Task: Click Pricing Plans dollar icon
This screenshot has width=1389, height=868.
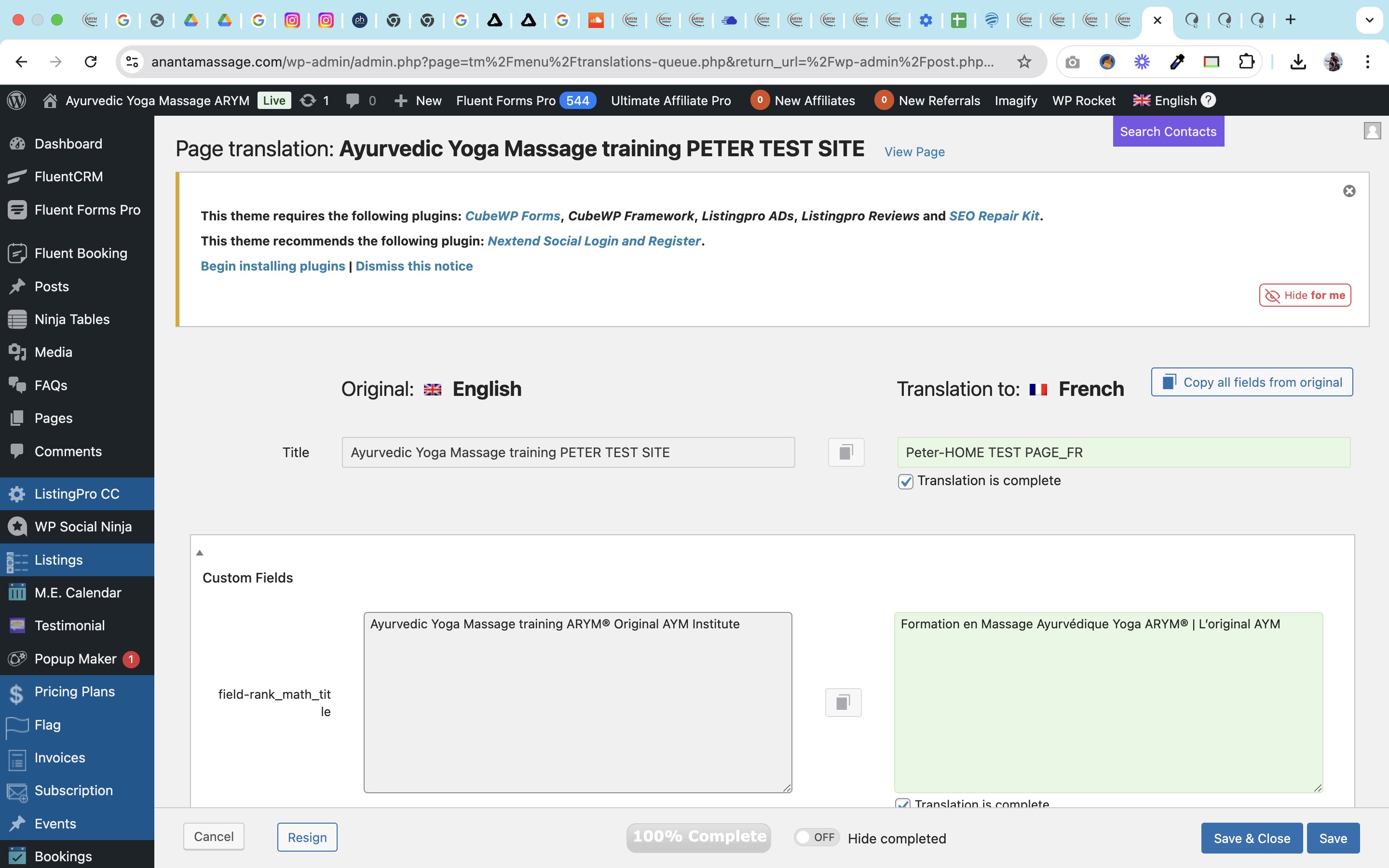Action: point(17,693)
